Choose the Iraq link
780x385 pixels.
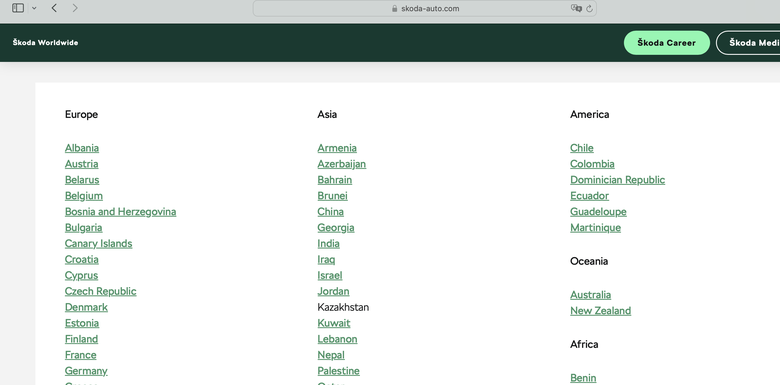[x=326, y=260]
